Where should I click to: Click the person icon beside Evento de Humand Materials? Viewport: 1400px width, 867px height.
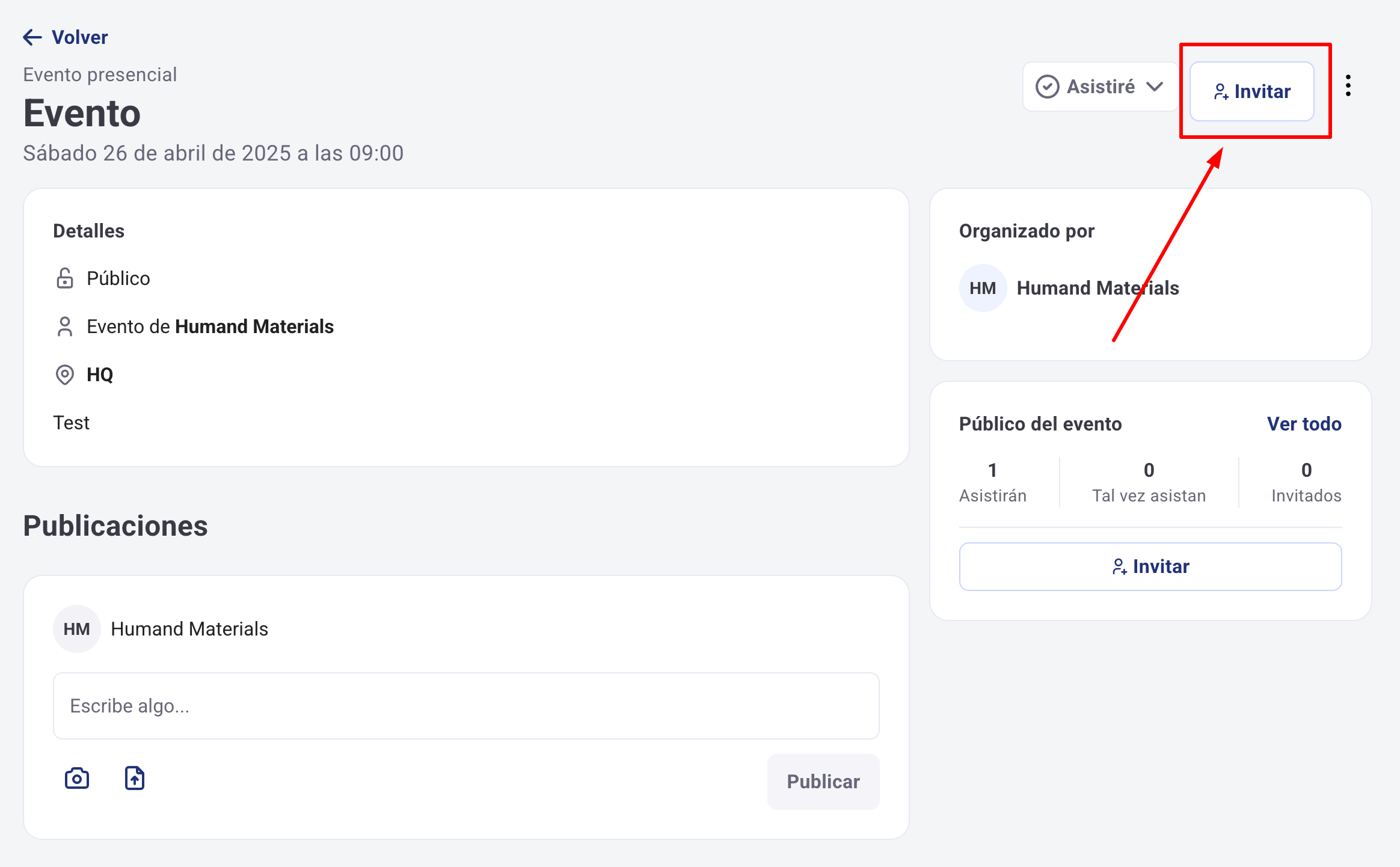(65, 326)
